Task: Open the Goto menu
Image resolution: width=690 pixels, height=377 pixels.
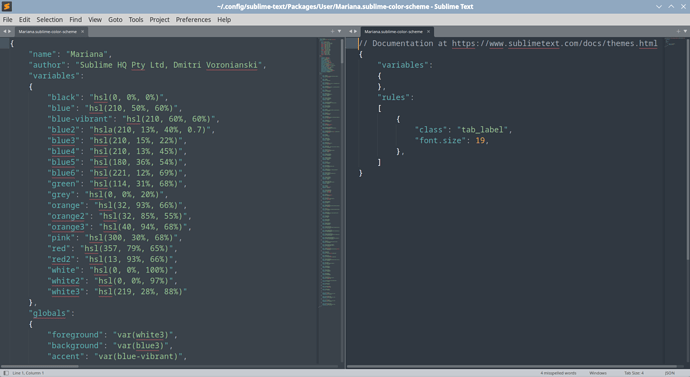Action: pos(115,19)
